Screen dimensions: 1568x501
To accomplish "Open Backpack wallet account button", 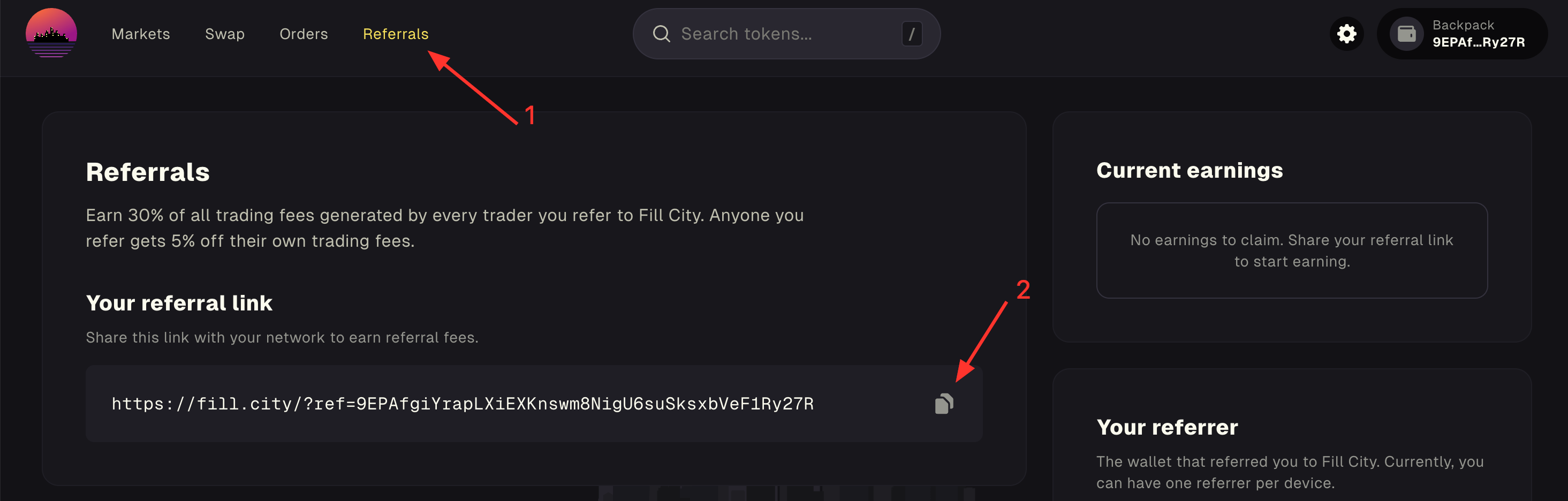I will pyautogui.click(x=1462, y=34).
